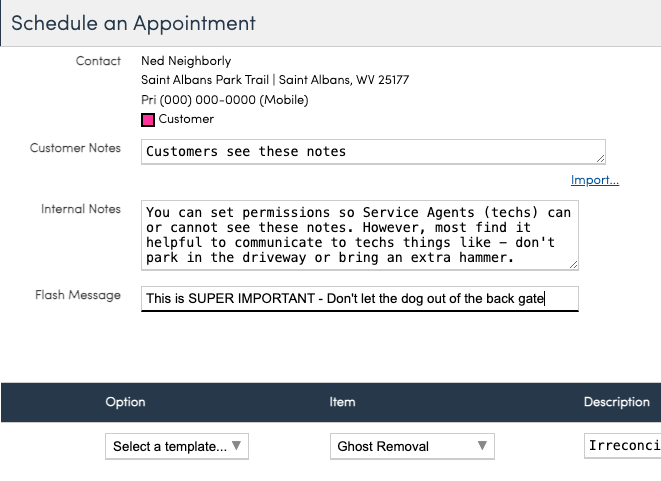The height and width of the screenshot is (481, 661).
Task: Open the 'Select a template...' dropdown
Action: coord(177,446)
